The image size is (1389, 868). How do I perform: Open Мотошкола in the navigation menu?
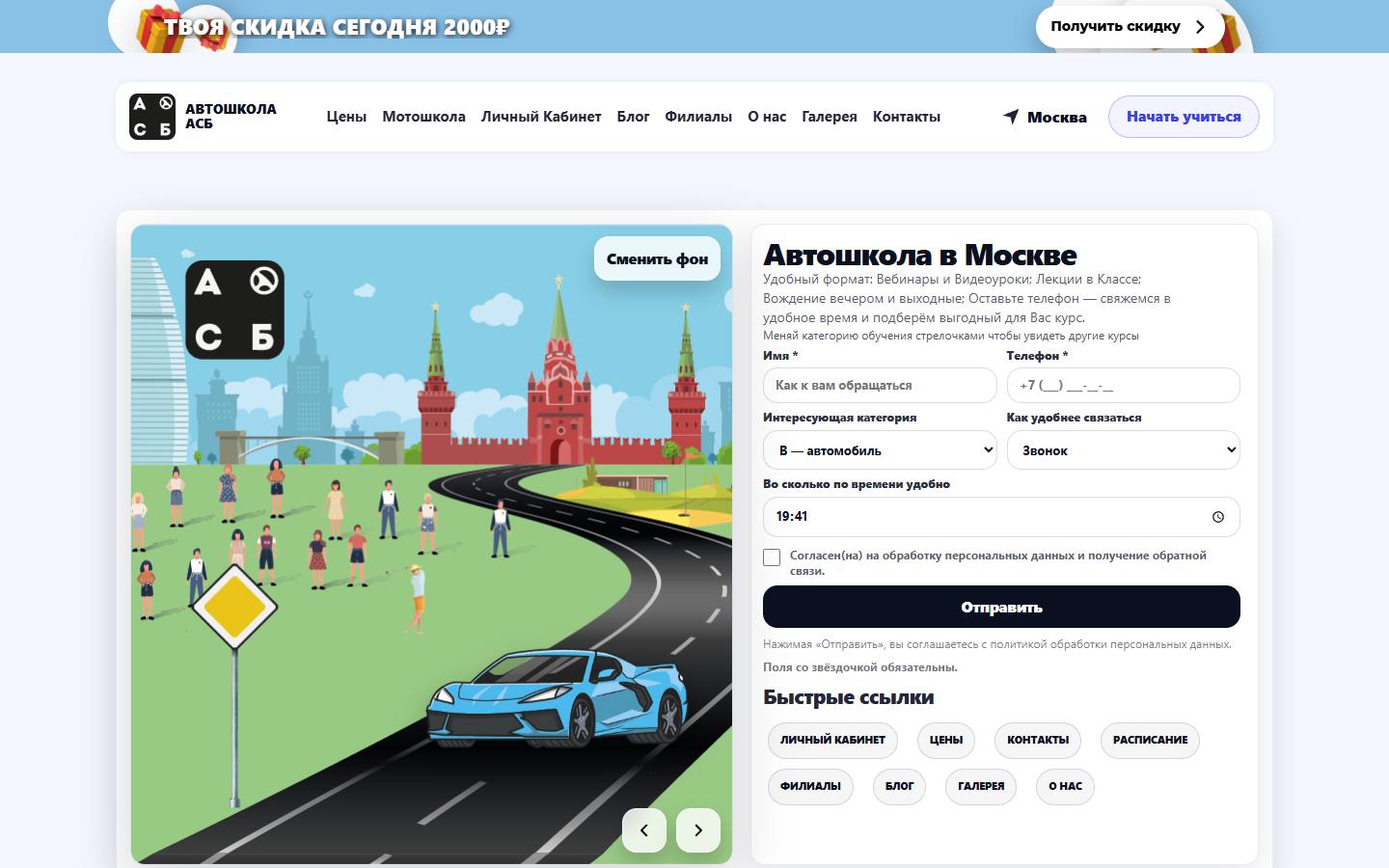tap(423, 117)
